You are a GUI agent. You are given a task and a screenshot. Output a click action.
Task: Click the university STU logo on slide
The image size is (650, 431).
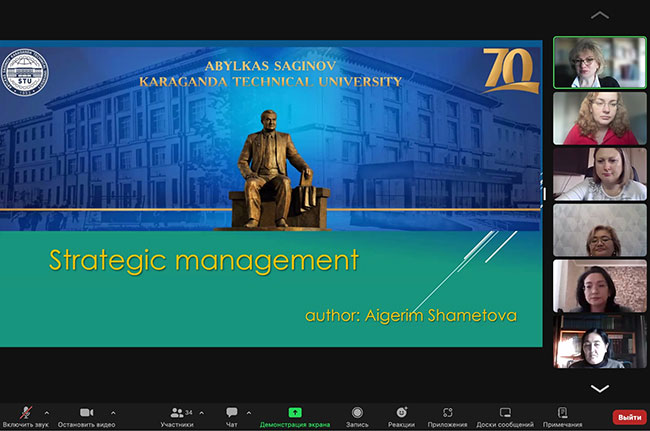(x=24, y=73)
